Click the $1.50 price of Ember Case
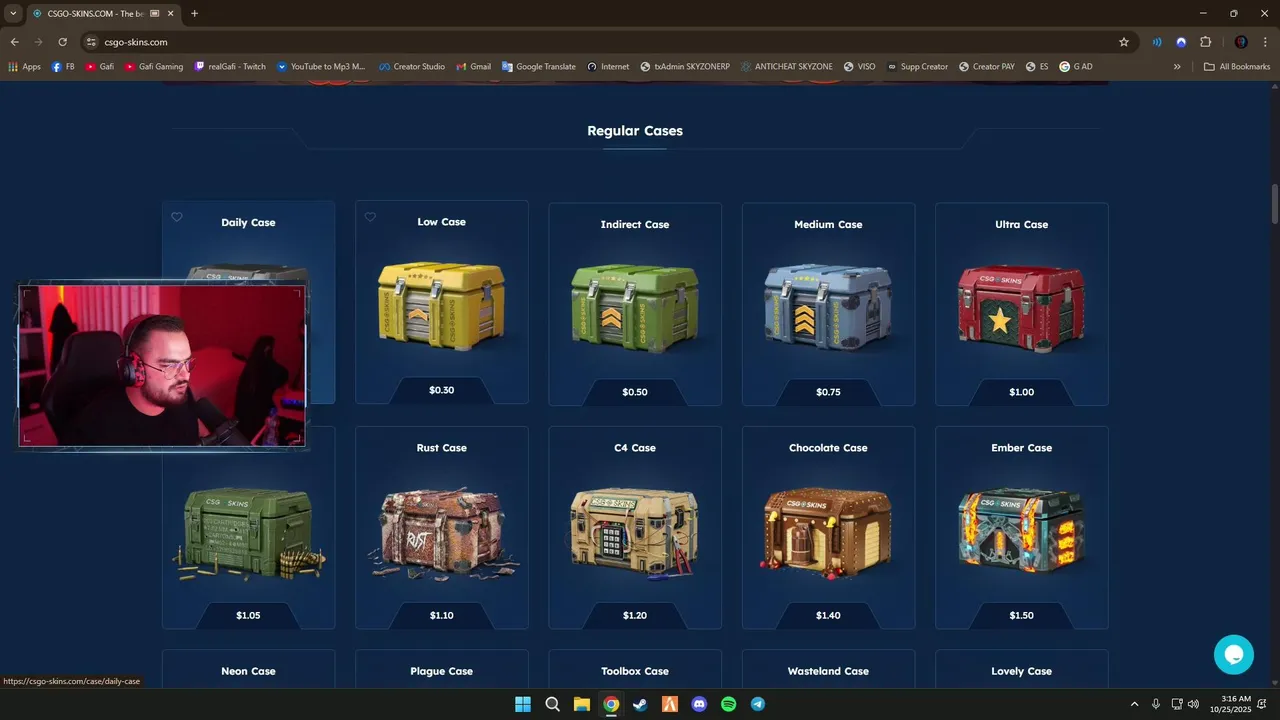This screenshot has width=1280, height=720. (x=1021, y=615)
